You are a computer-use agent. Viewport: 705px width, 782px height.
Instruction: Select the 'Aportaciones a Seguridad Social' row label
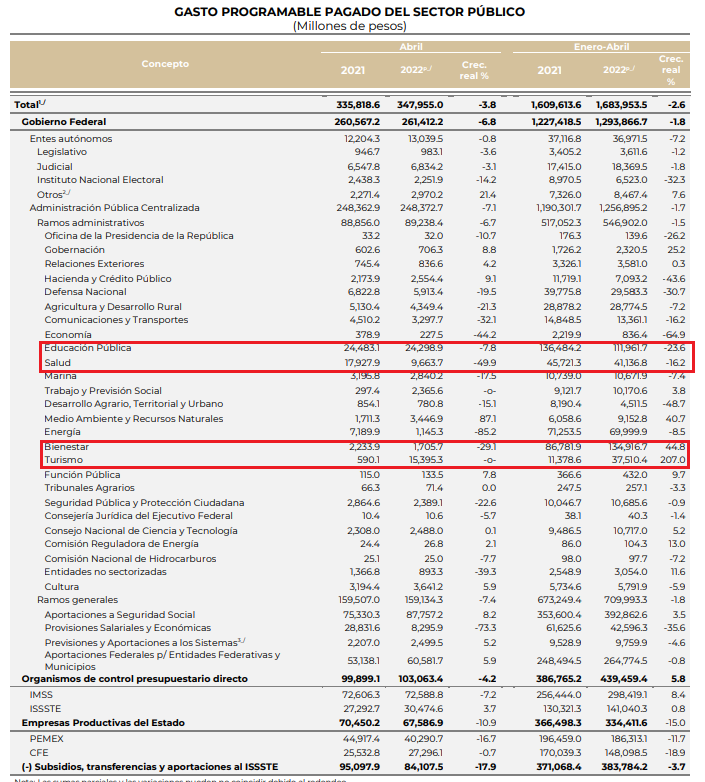coord(120,614)
